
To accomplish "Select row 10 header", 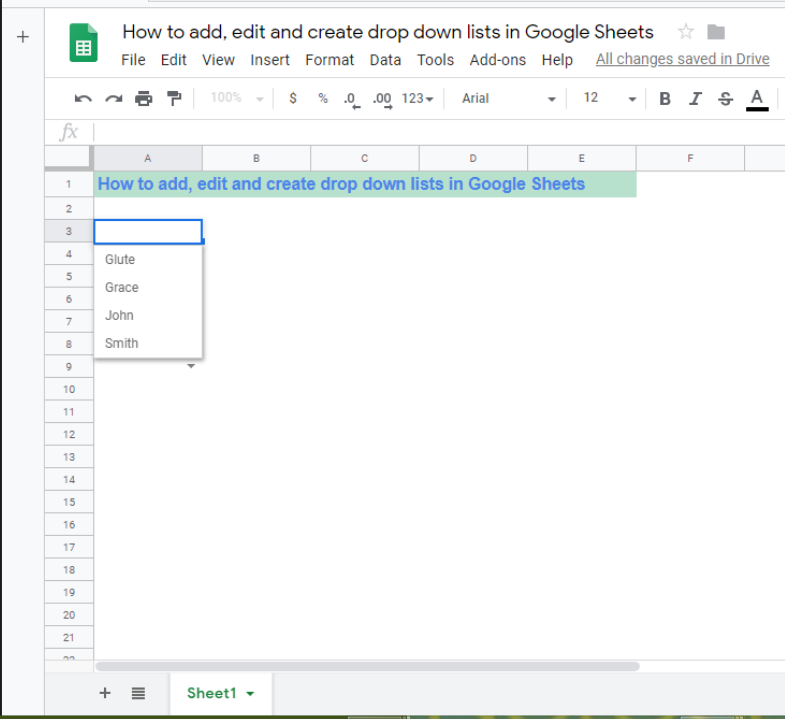I will [69, 389].
